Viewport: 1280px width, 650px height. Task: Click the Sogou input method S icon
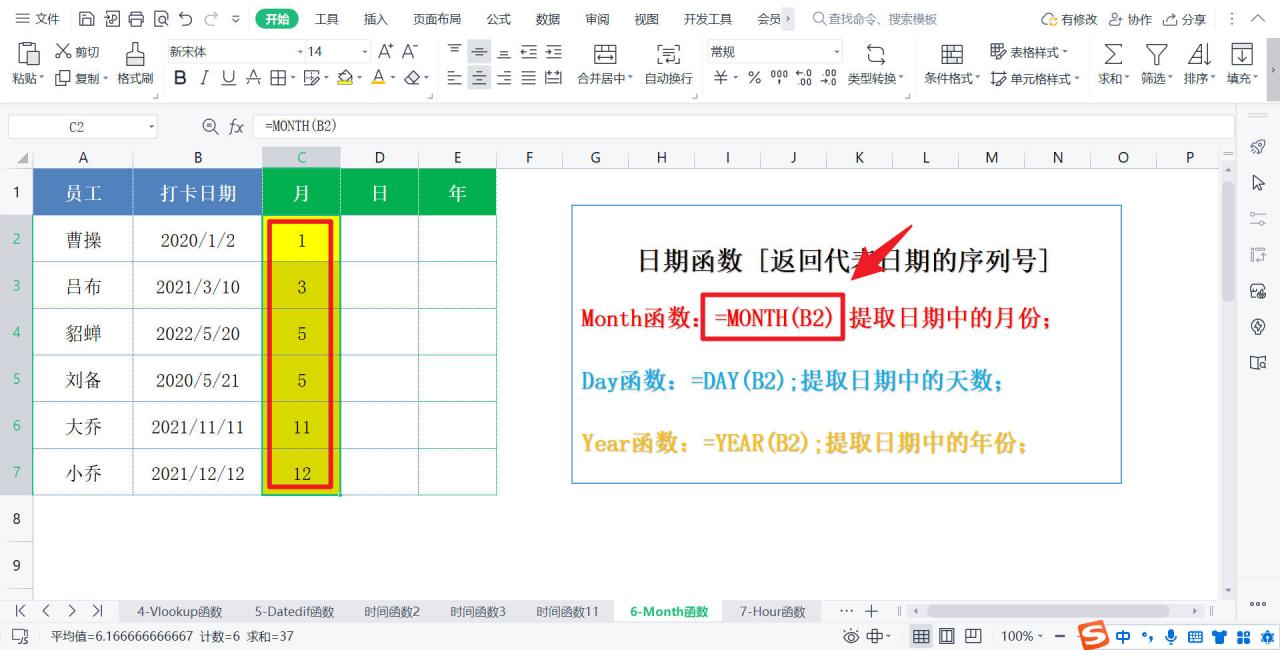coord(1095,636)
